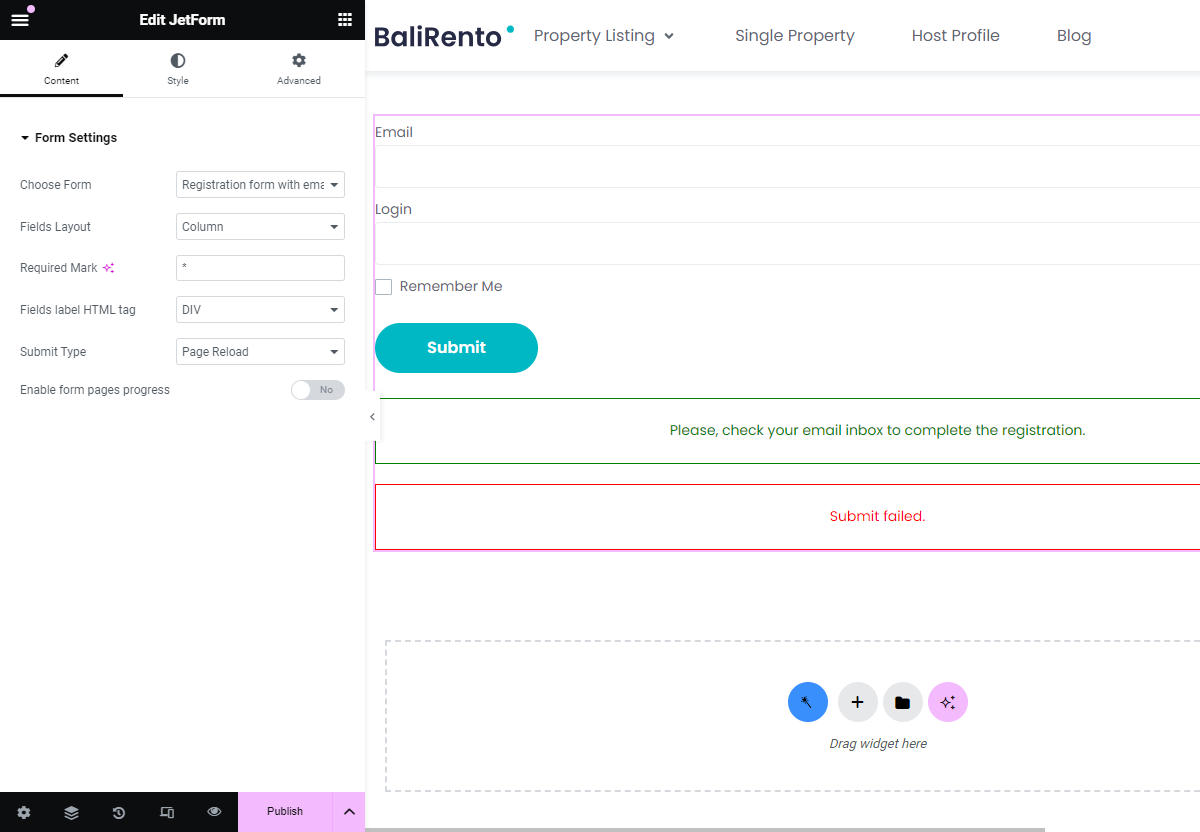Open the site Settings gear icon

point(23,812)
